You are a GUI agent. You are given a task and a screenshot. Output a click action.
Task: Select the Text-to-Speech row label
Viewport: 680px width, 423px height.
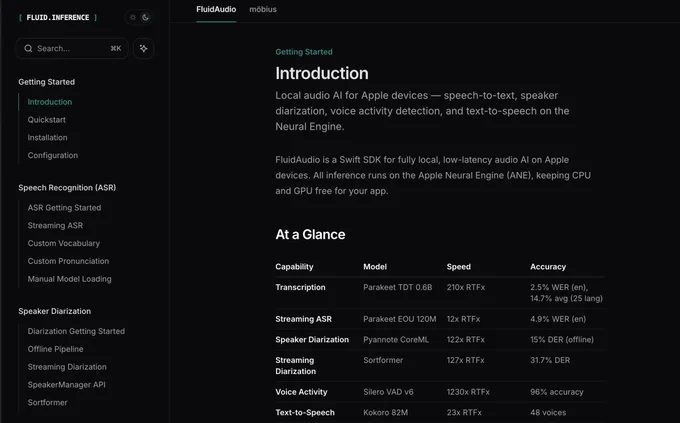pos(305,413)
